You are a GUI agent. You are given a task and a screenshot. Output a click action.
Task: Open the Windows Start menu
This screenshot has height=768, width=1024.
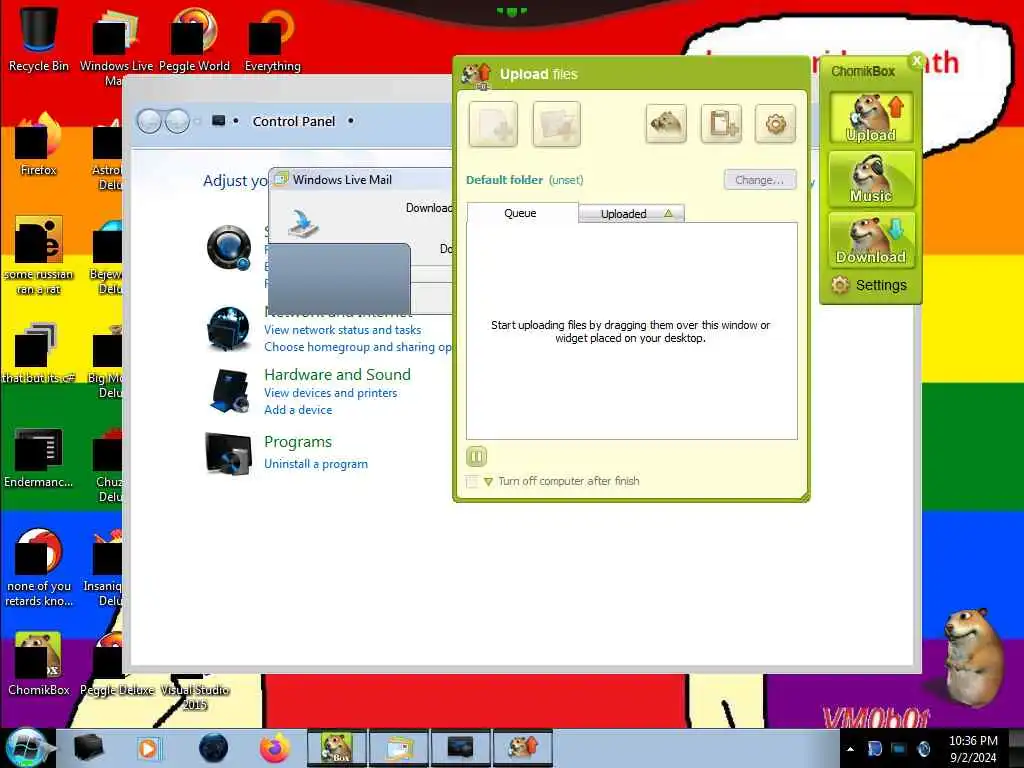(26, 748)
